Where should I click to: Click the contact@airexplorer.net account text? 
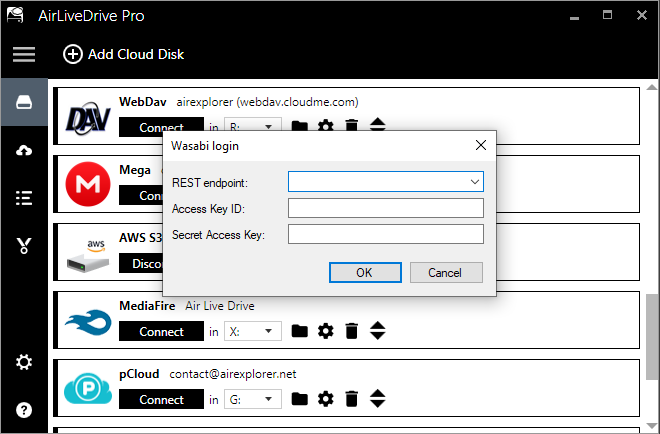point(233,374)
